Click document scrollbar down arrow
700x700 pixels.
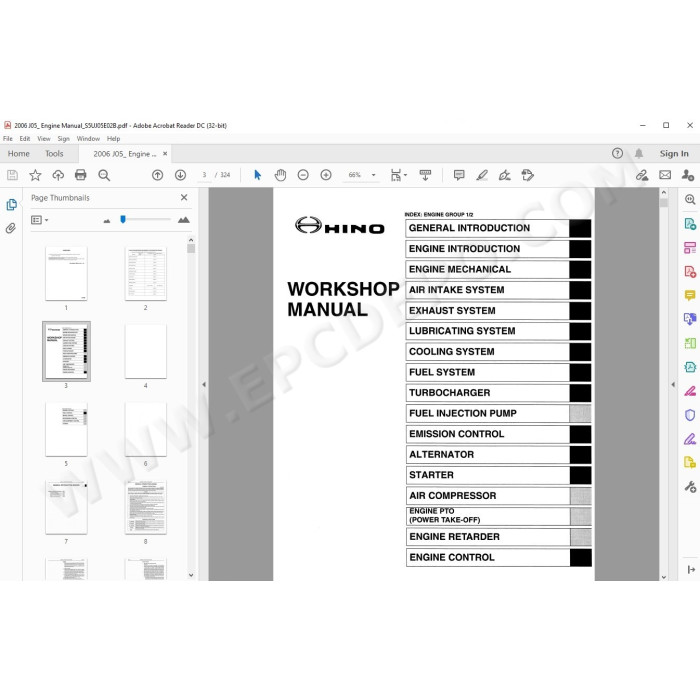coord(663,576)
